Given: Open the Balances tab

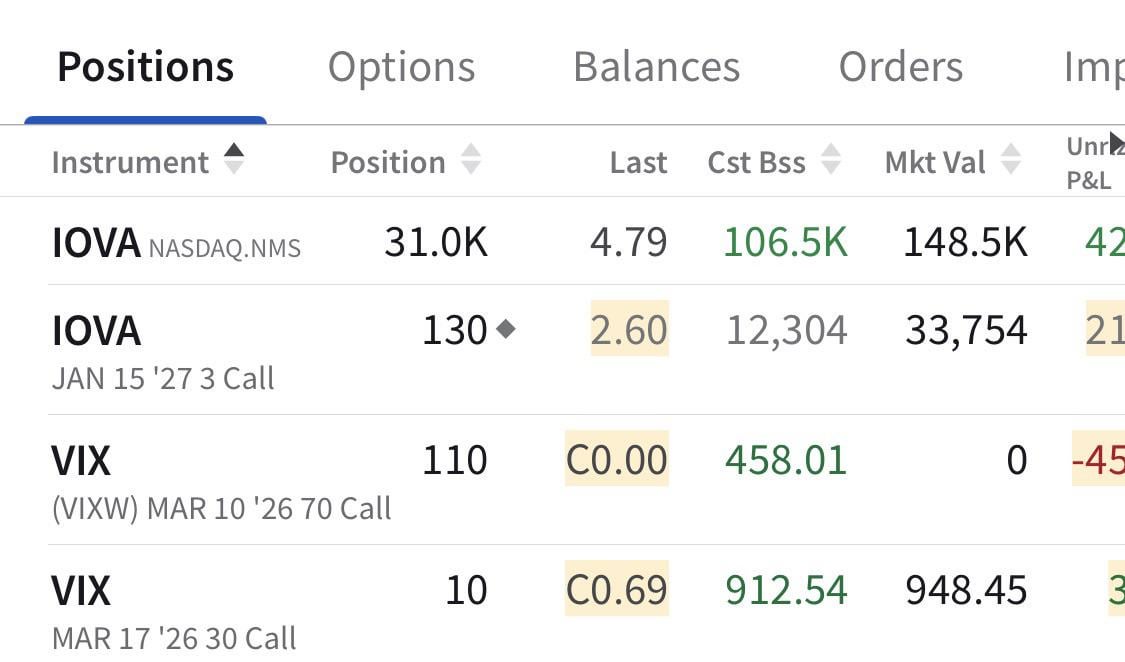Looking at the screenshot, I should coord(656,67).
